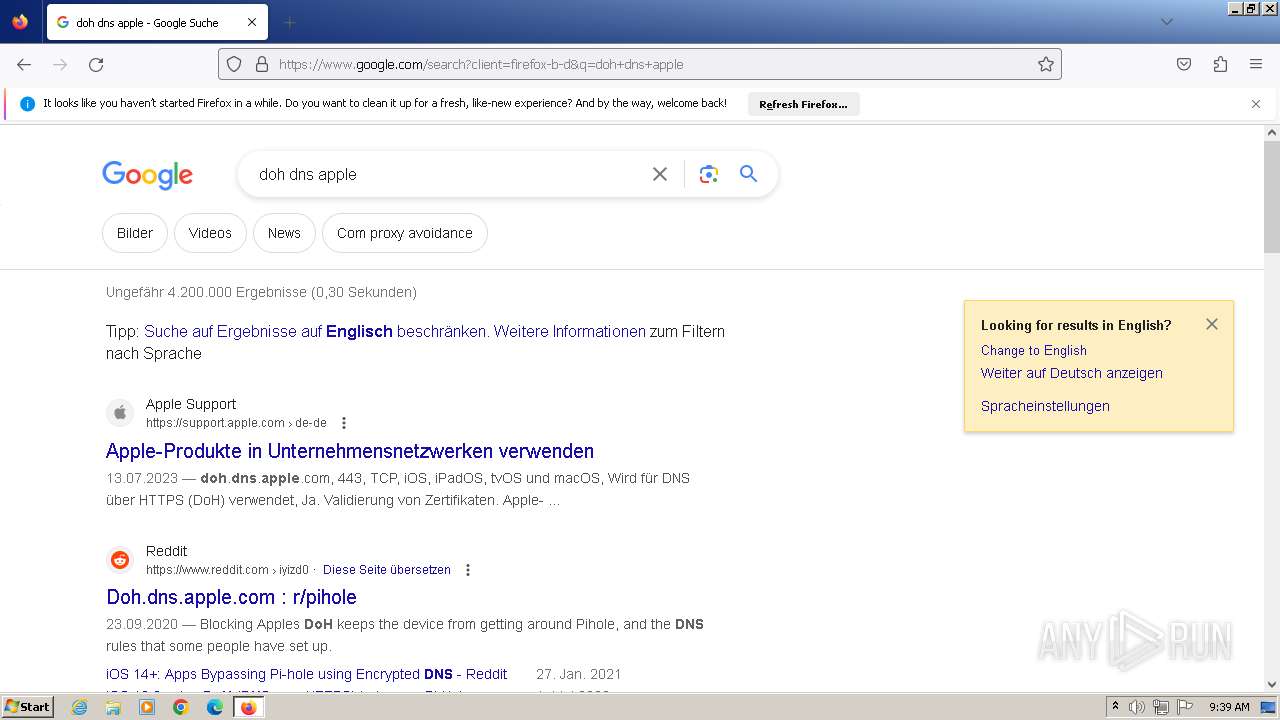Click the 9:39 AM clock
This screenshot has width=1280, height=720.
point(1229,707)
